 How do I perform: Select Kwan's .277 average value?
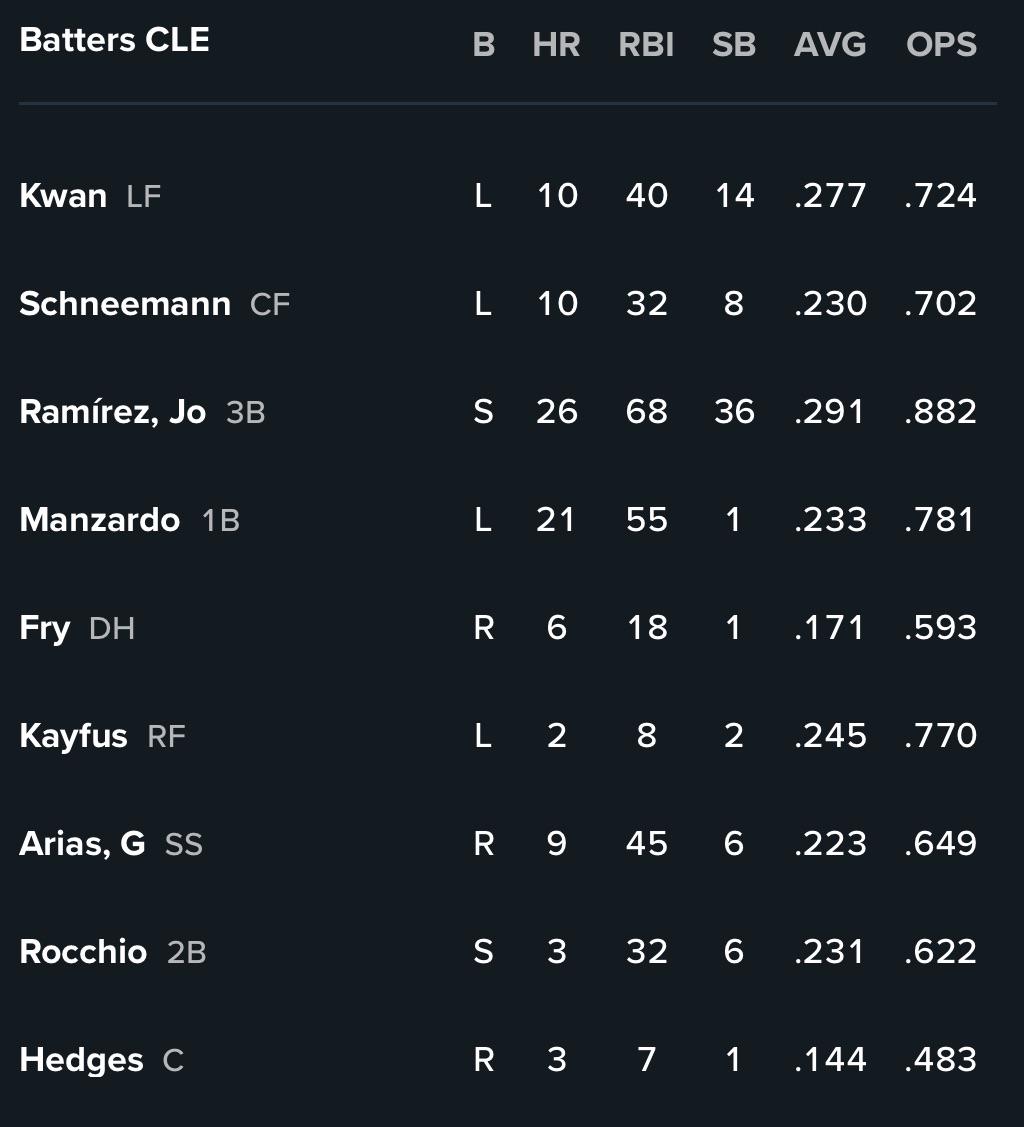point(830,196)
